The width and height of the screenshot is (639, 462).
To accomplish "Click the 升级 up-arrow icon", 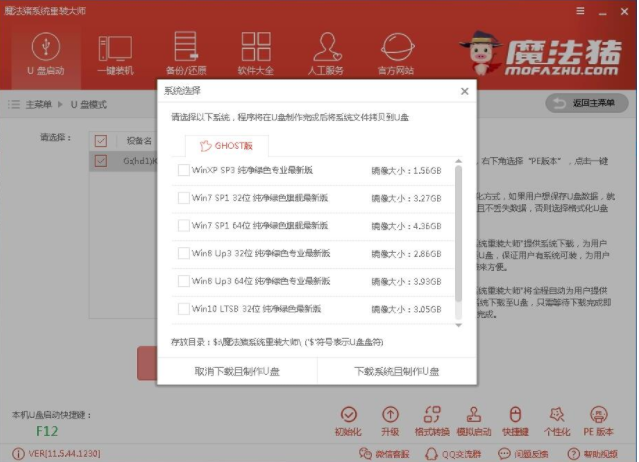I will (390, 415).
